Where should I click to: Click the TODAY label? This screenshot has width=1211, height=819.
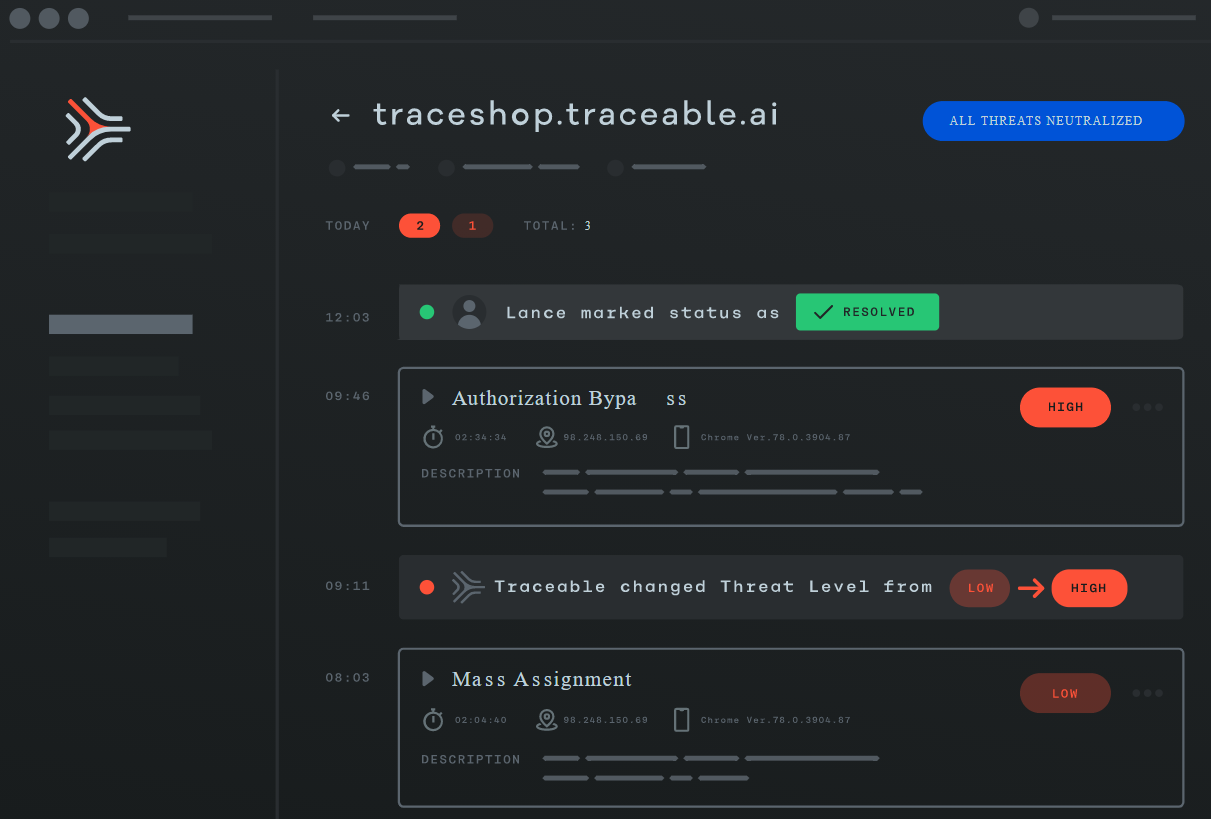[348, 226]
